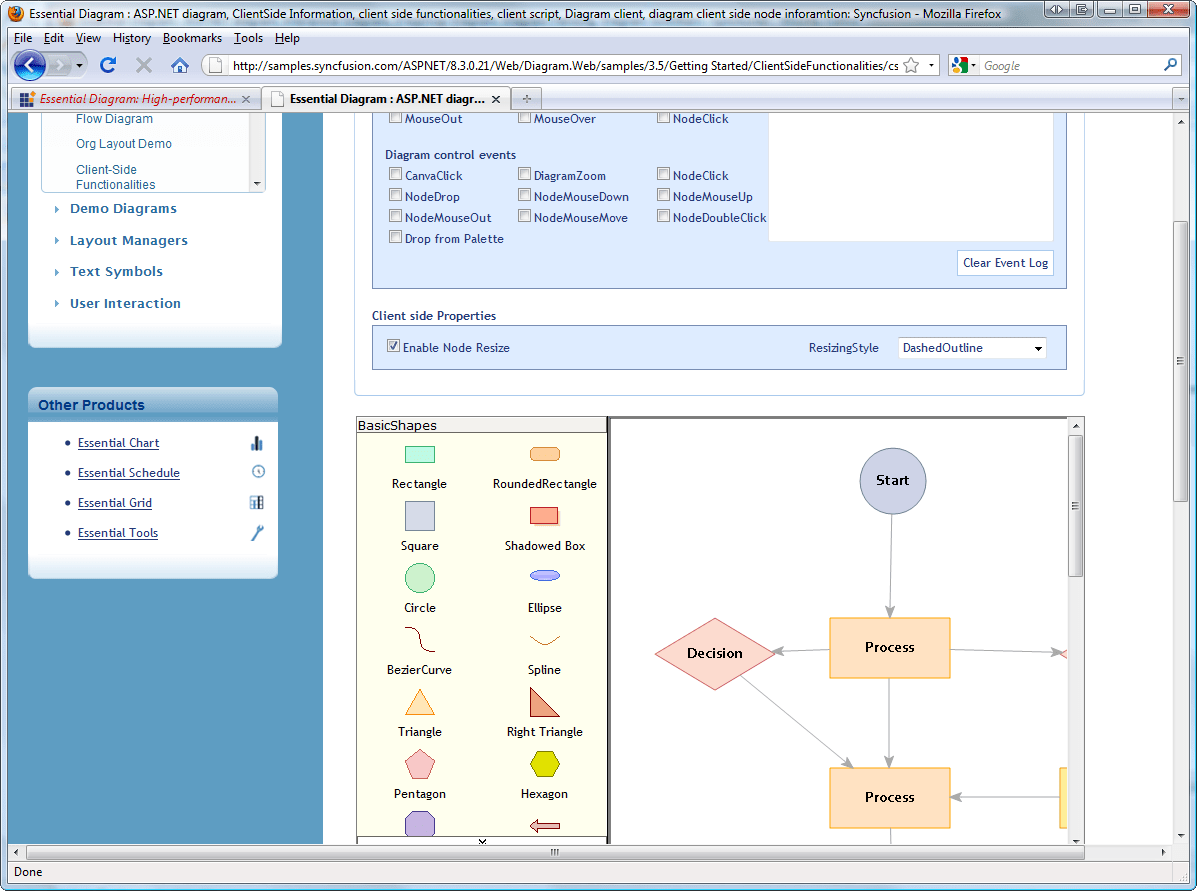
Task: Open the Bookmarks menu
Action: click(192, 38)
